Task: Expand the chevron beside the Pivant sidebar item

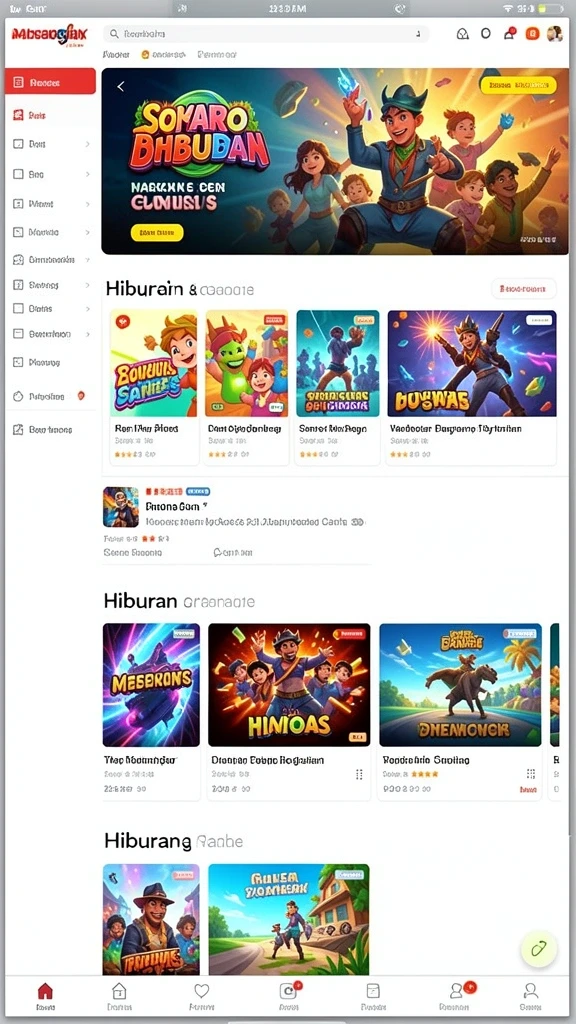Action: [88, 204]
